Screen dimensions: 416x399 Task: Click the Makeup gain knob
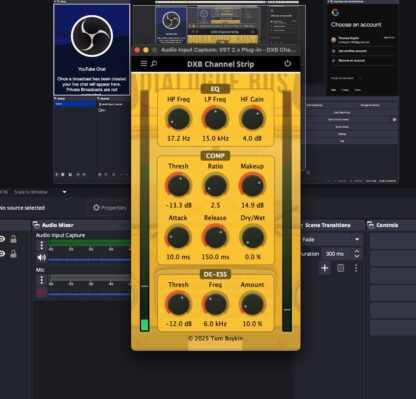(252, 185)
